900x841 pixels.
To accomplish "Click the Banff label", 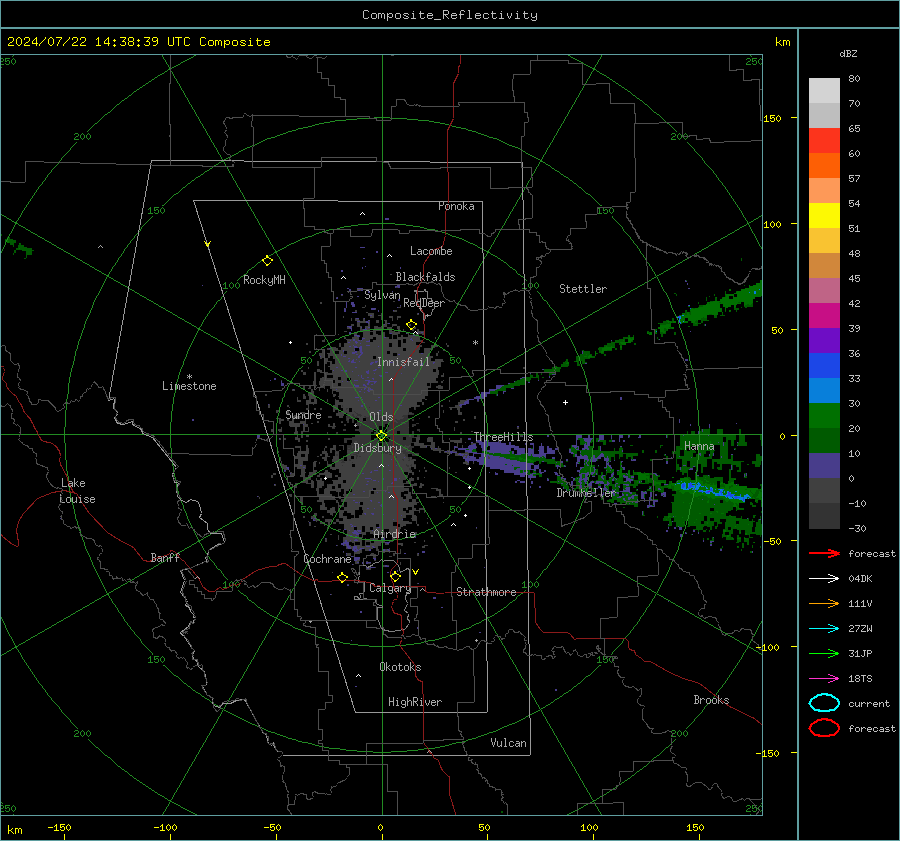I will pos(165,558).
